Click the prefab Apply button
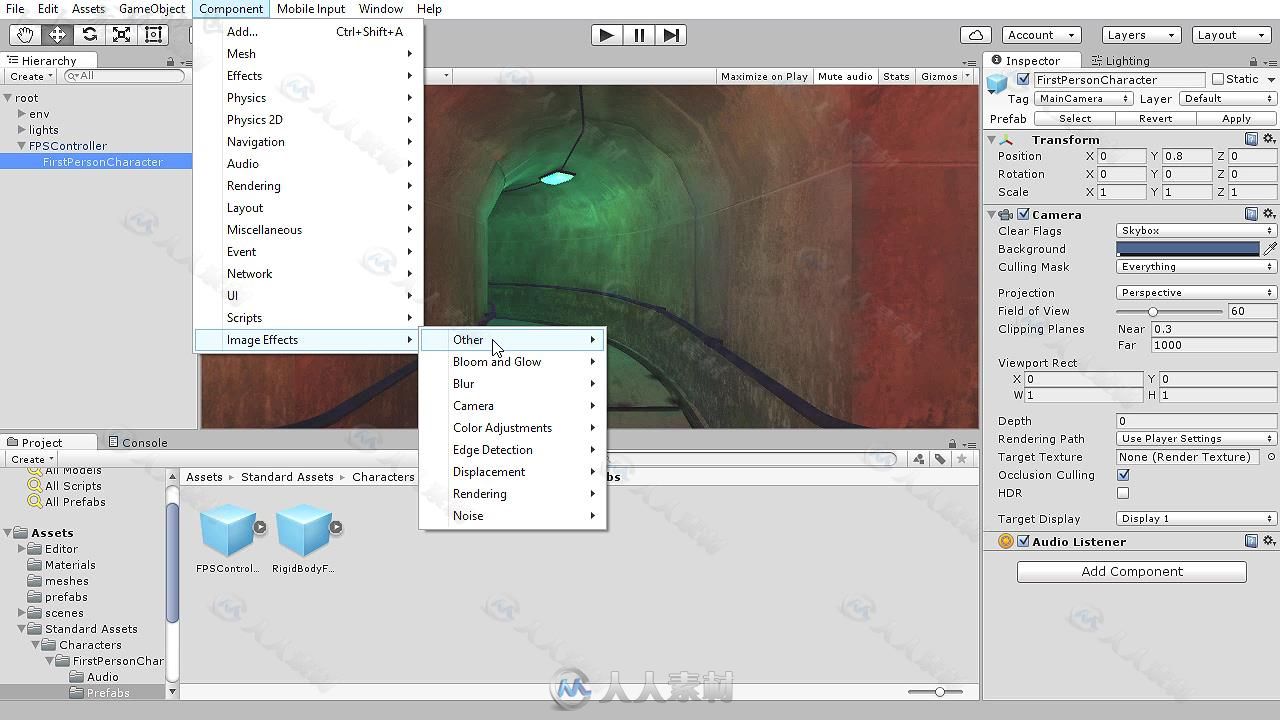1280x720 pixels. (x=1237, y=119)
